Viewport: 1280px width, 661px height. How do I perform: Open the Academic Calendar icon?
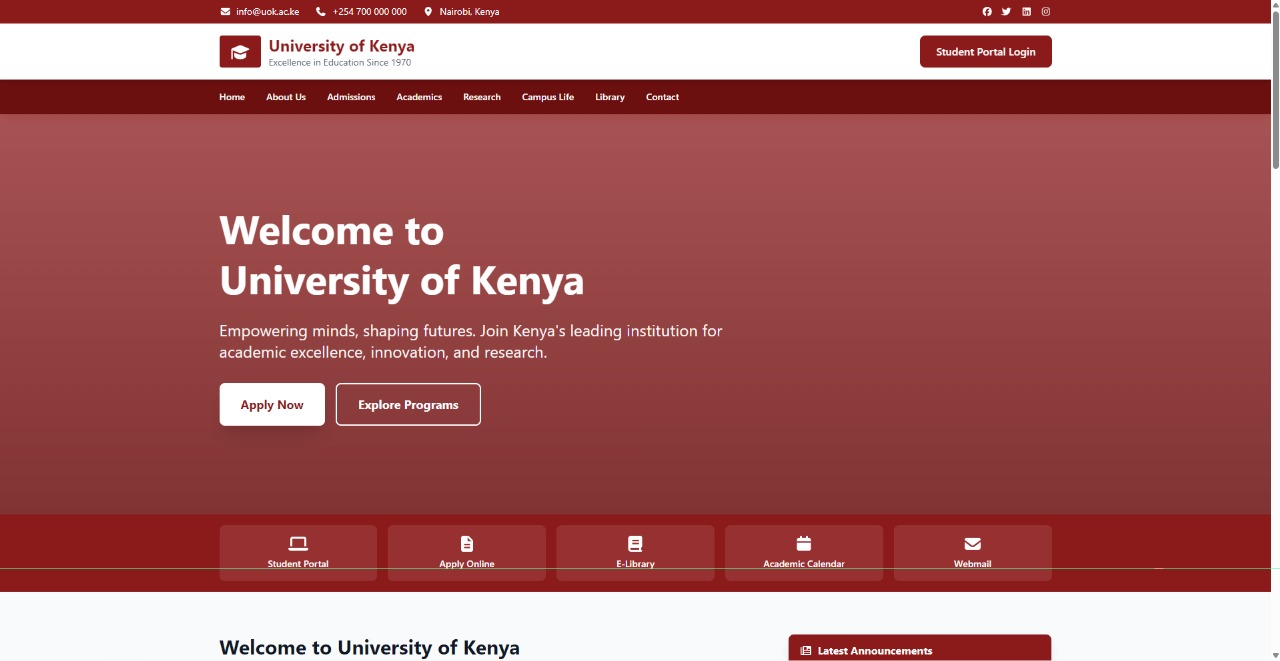pyautogui.click(x=803, y=543)
